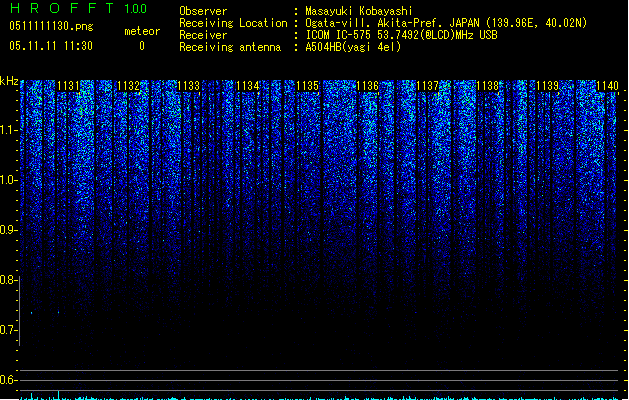Click the 1135 time marker
The image size is (629, 400).
click(308, 86)
